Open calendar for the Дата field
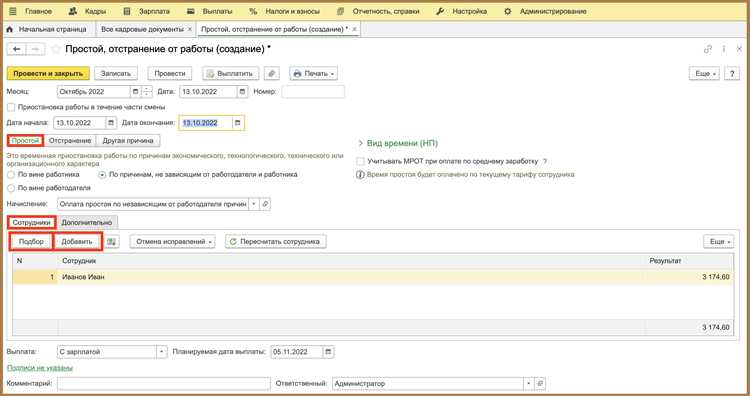The width and height of the screenshot is (750, 396). [243, 91]
